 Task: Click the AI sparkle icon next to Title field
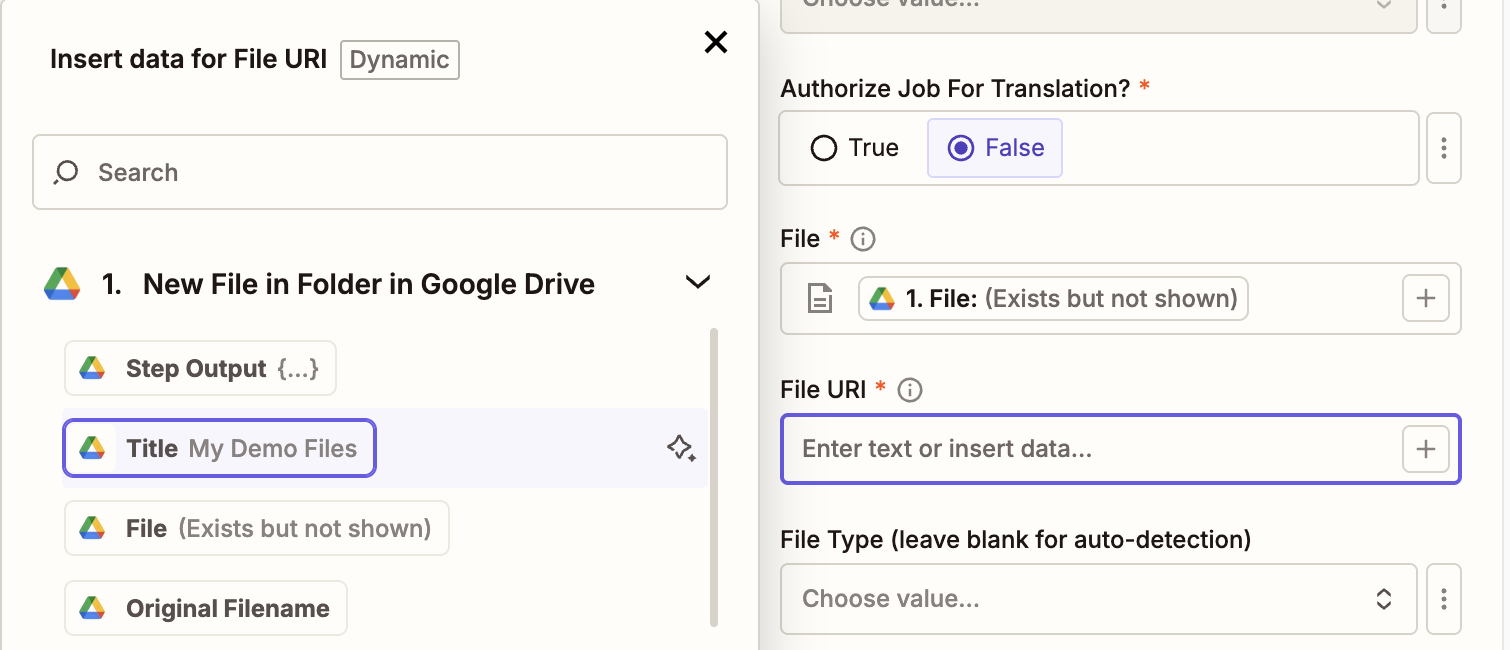click(x=681, y=448)
